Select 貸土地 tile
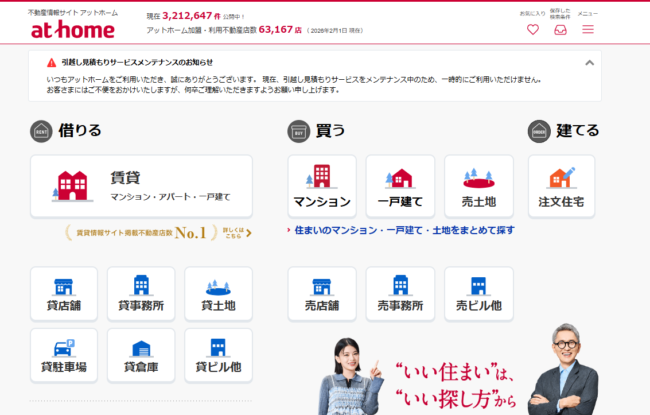The width and height of the screenshot is (650, 415). tap(218, 294)
